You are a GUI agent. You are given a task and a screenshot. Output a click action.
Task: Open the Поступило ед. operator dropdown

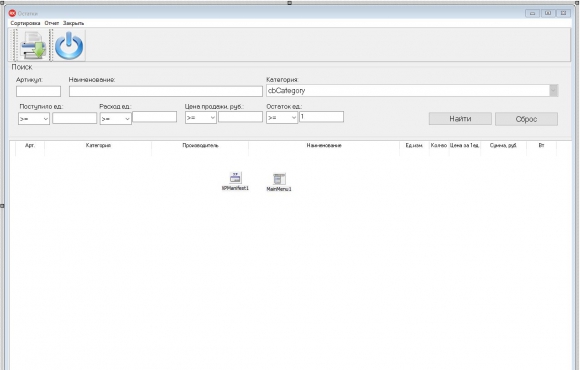tap(34, 118)
